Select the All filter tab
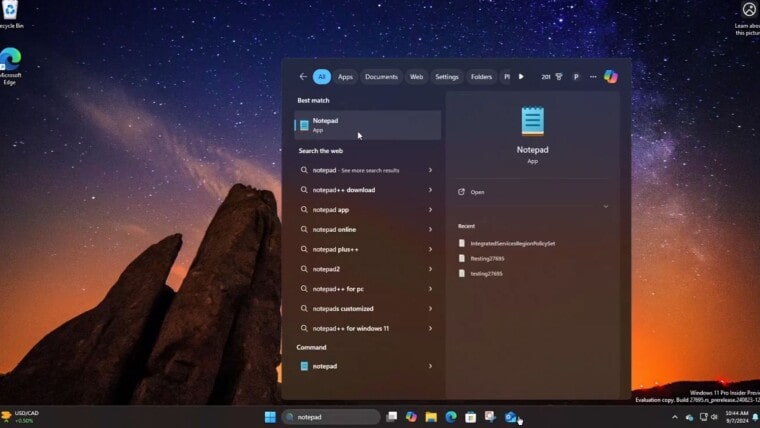 pyautogui.click(x=322, y=77)
